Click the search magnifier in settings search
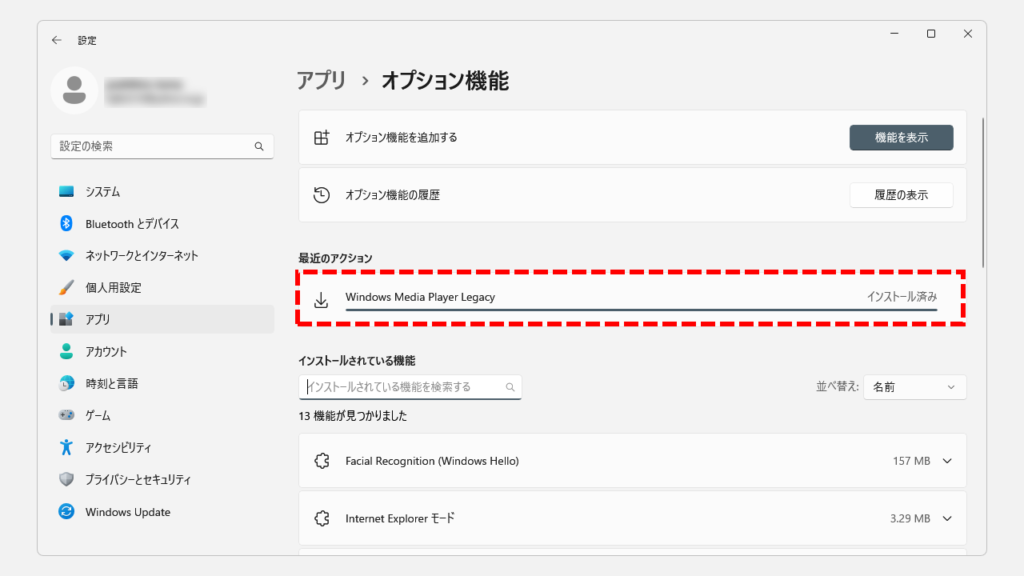The image size is (1024, 576). [x=258, y=146]
